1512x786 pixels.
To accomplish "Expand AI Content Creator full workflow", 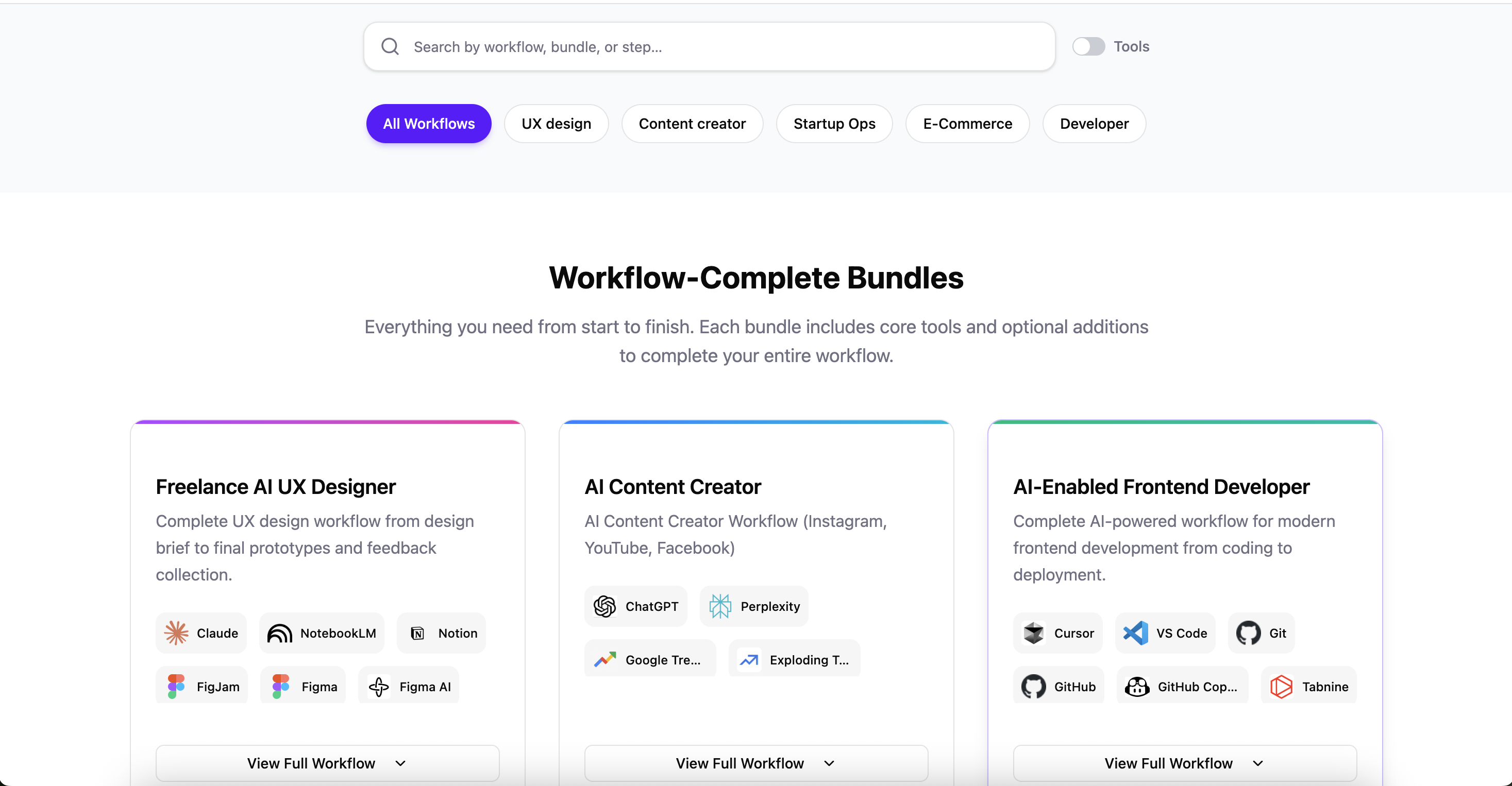I will click(755, 762).
